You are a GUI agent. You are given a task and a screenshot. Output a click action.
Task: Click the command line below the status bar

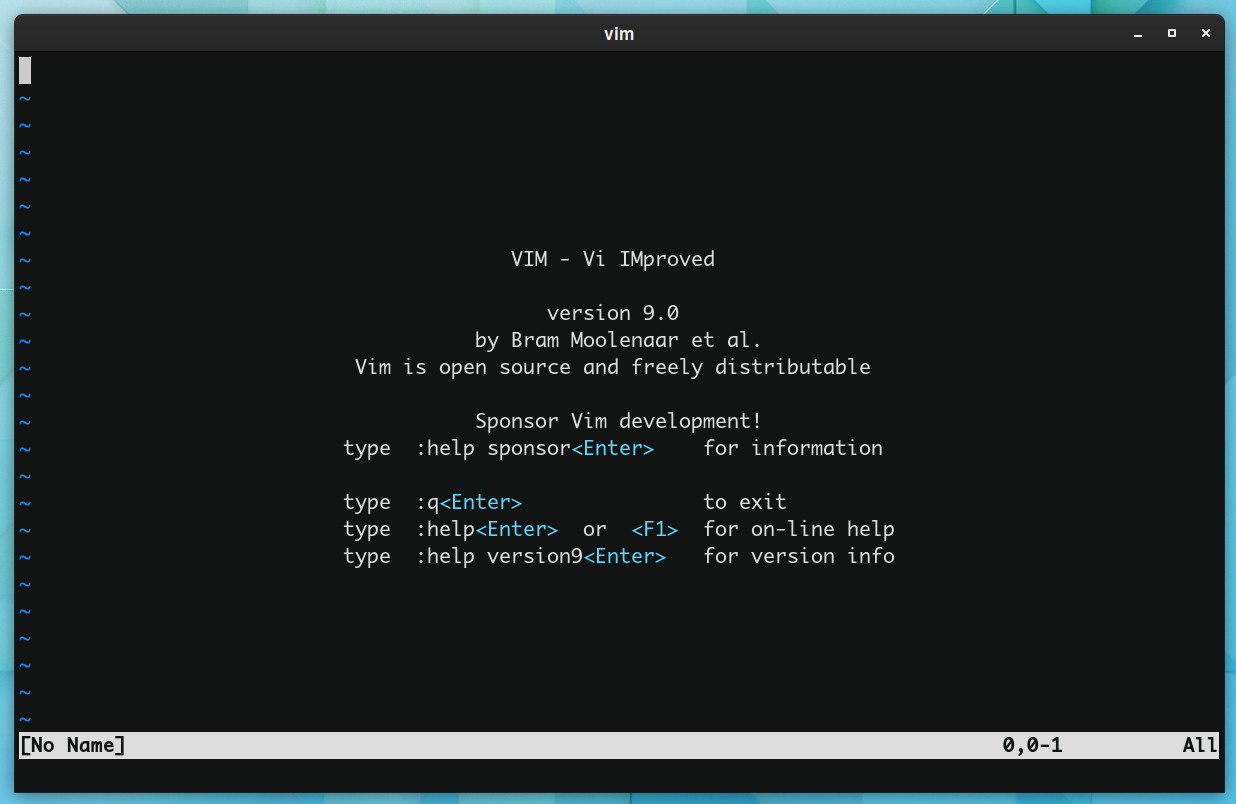coord(619,772)
